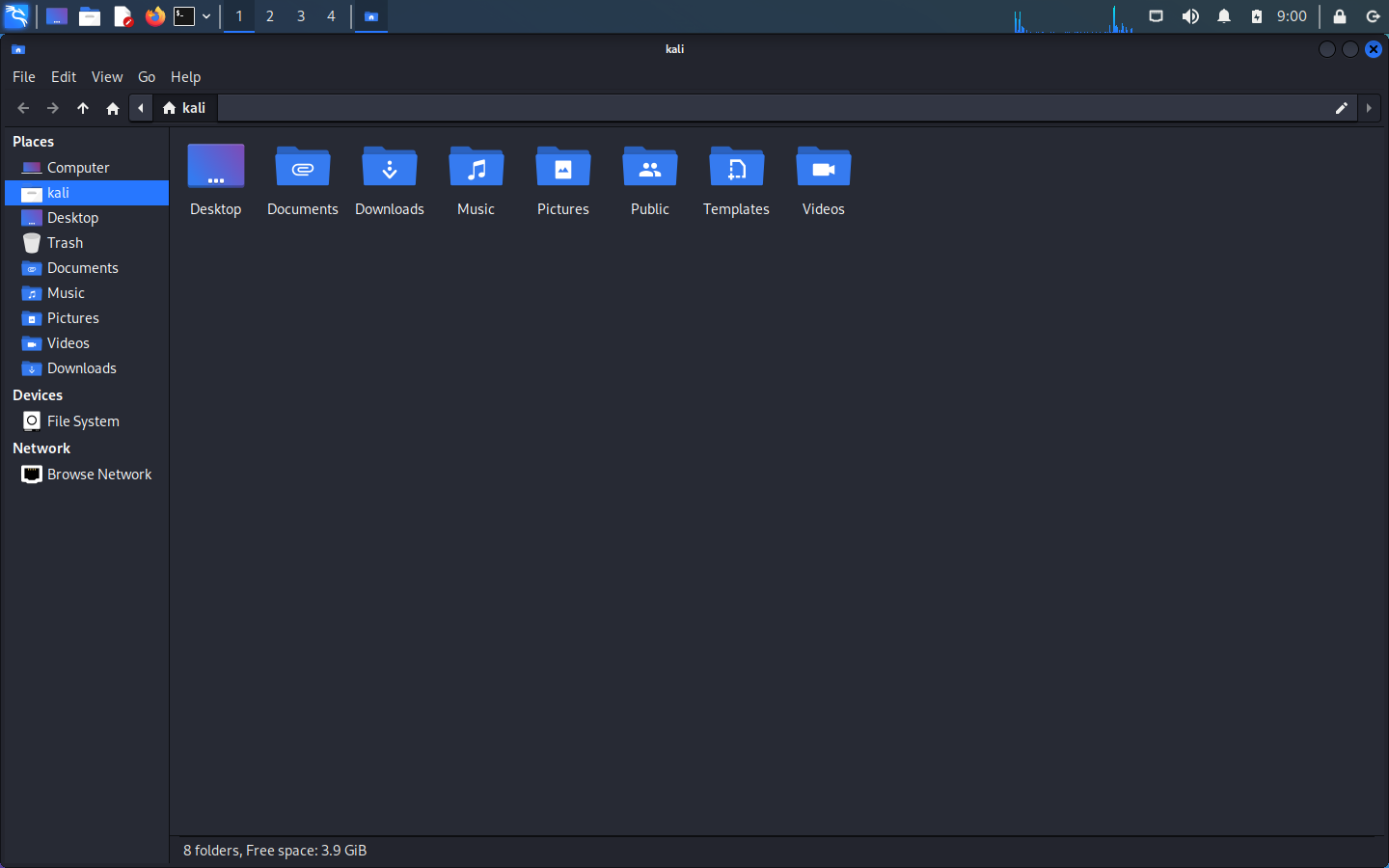
Task: Select the Pictures folder icon in main pane
Action: 563,166
